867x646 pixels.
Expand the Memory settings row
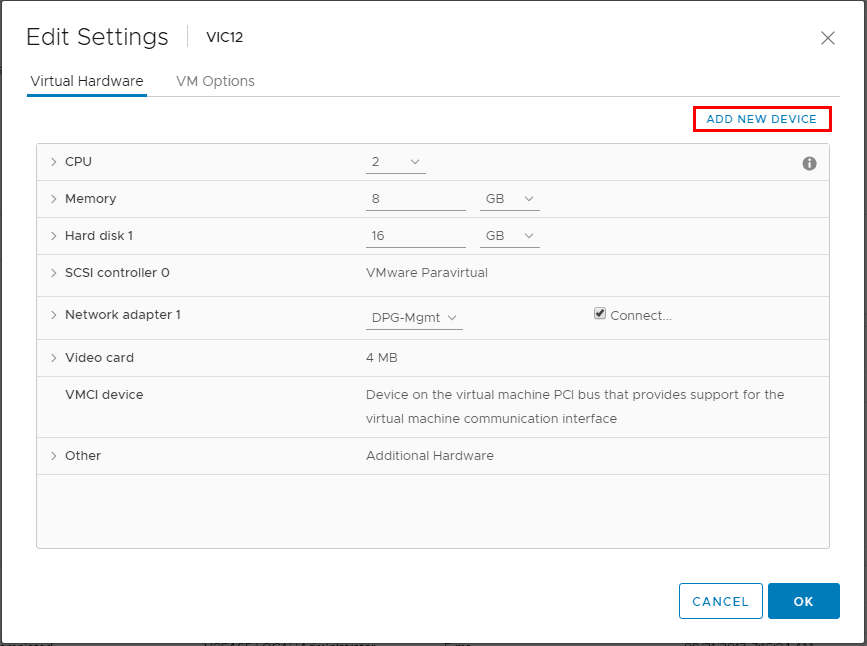click(54, 199)
